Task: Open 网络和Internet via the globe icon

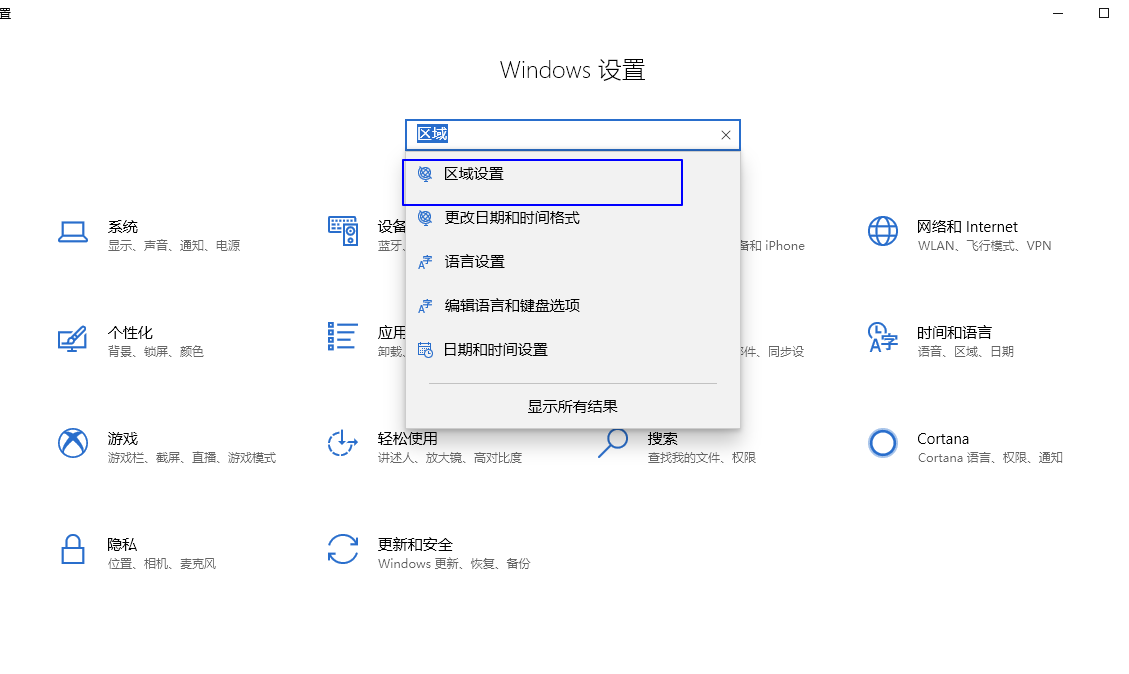Action: (882, 230)
